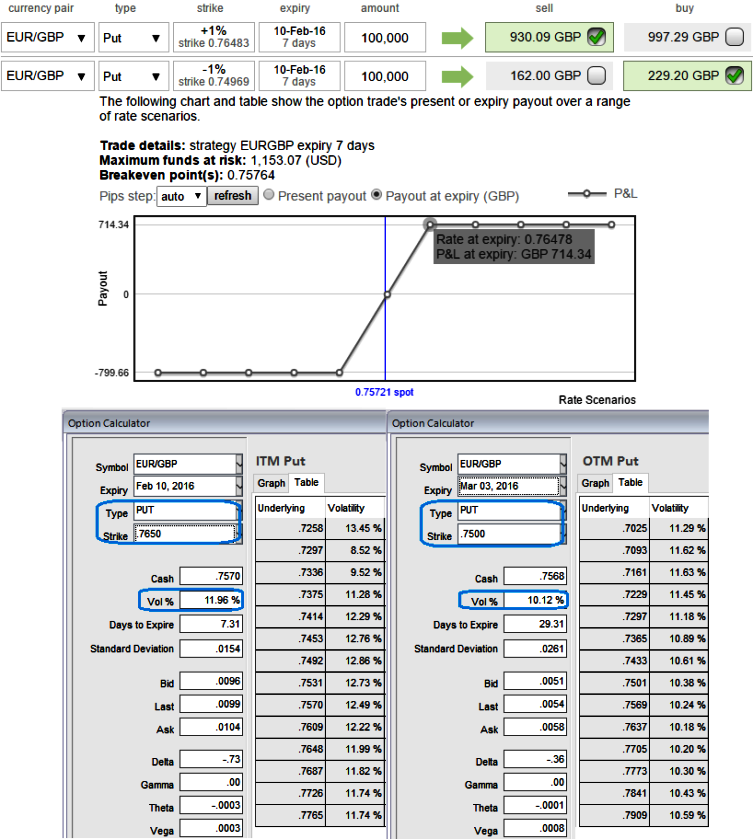Click chart data point at zero payout
The image size is (753, 839).
387,294
